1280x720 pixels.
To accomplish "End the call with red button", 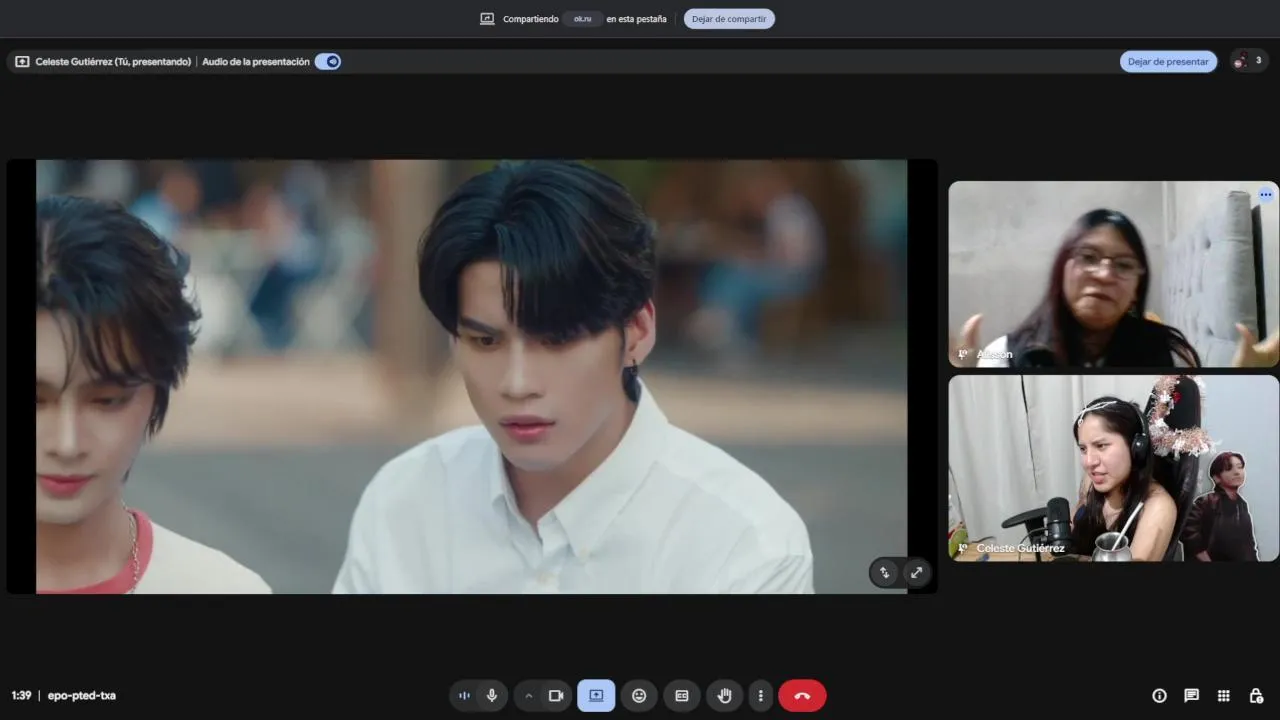I will click(x=802, y=696).
